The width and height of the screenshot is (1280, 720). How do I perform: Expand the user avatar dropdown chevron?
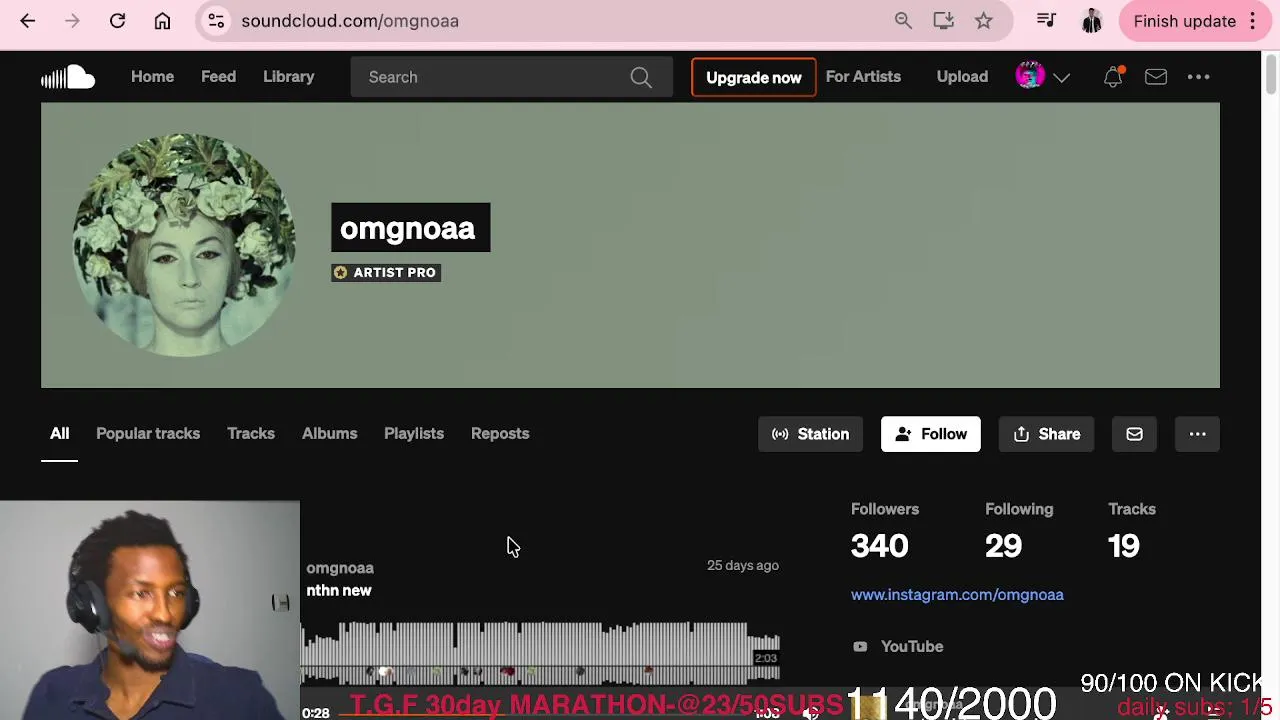click(x=1062, y=77)
